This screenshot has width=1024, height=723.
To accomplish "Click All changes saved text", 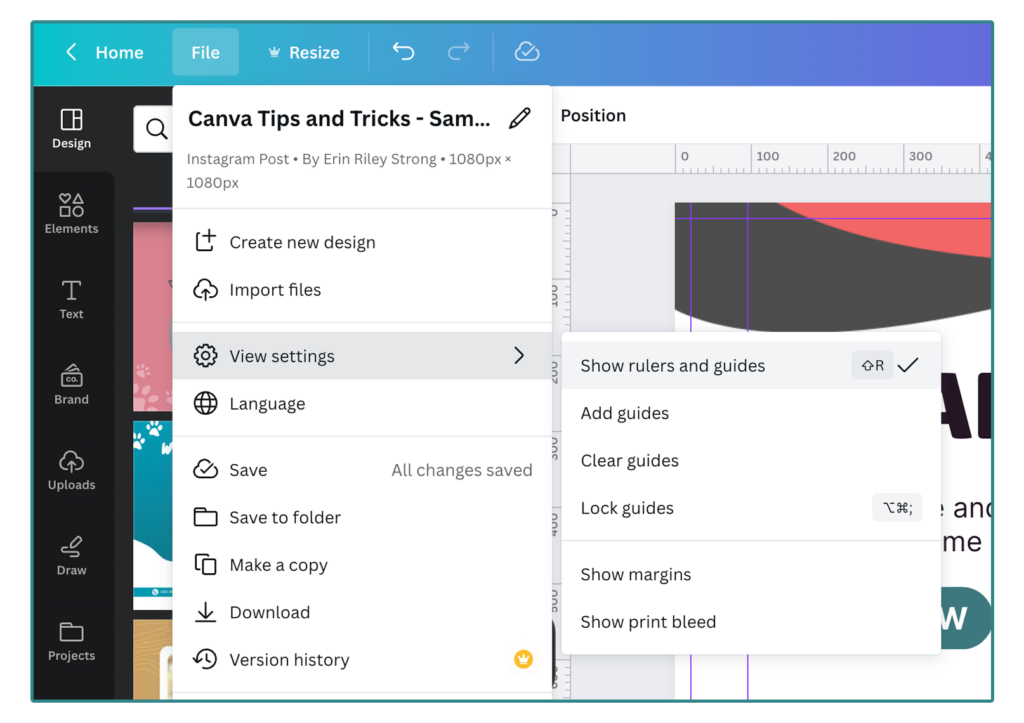I will (x=462, y=470).
